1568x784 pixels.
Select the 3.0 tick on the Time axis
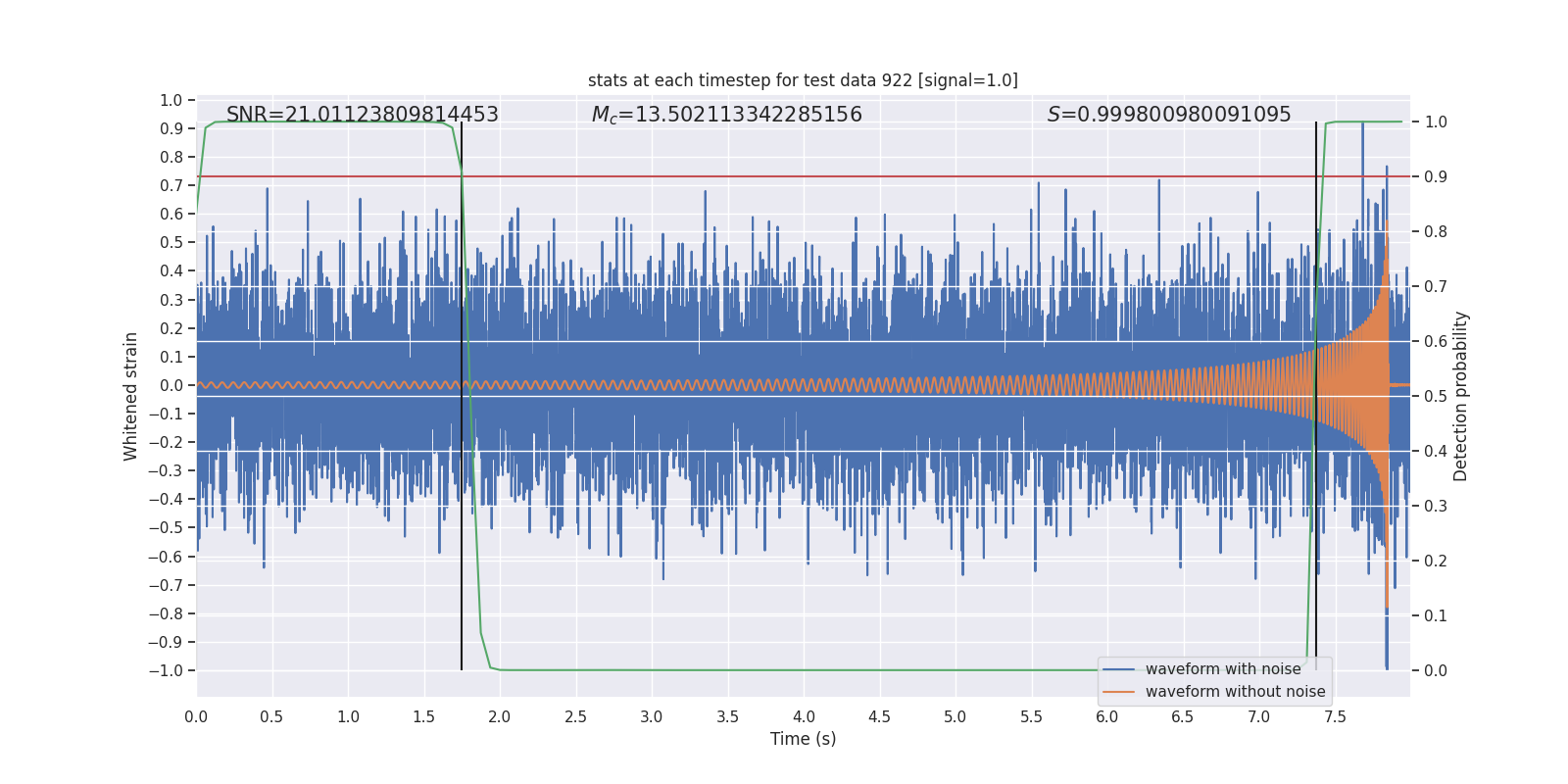tap(652, 716)
